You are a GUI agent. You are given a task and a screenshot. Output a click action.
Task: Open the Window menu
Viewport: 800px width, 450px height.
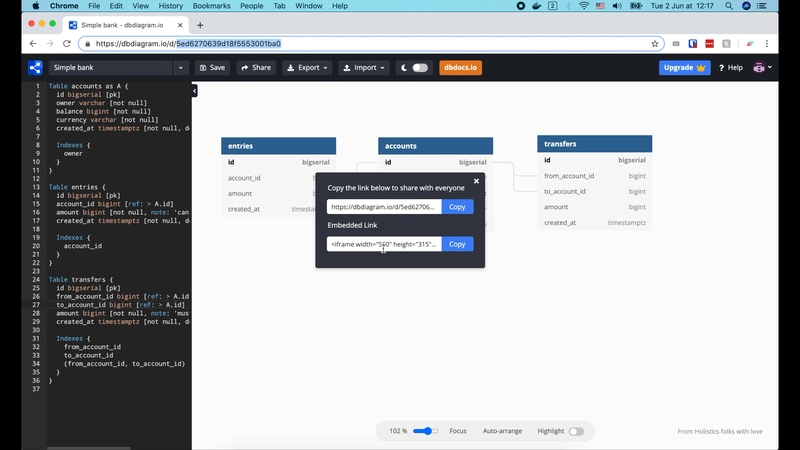[309, 6]
